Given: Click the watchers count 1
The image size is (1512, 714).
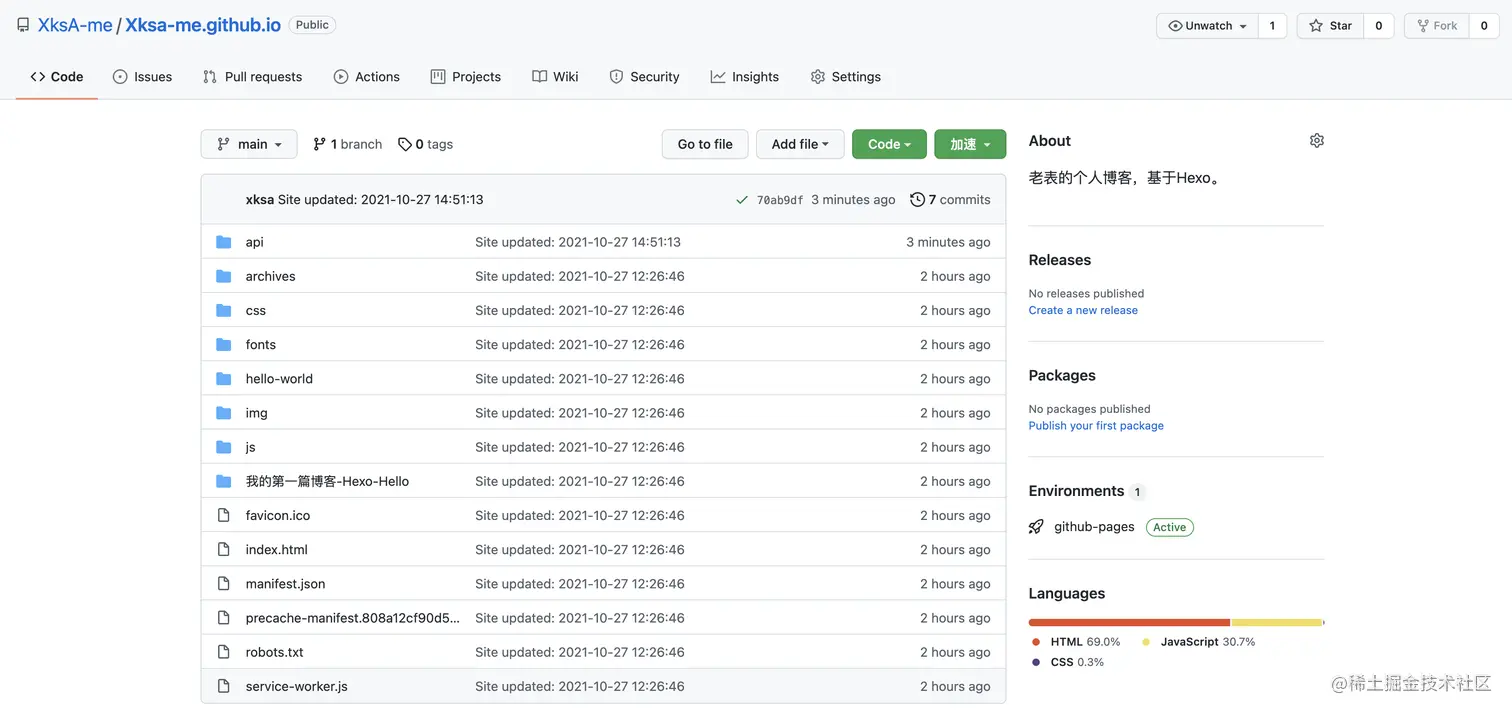Looking at the screenshot, I should pyautogui.click(x=1272, y=26).
